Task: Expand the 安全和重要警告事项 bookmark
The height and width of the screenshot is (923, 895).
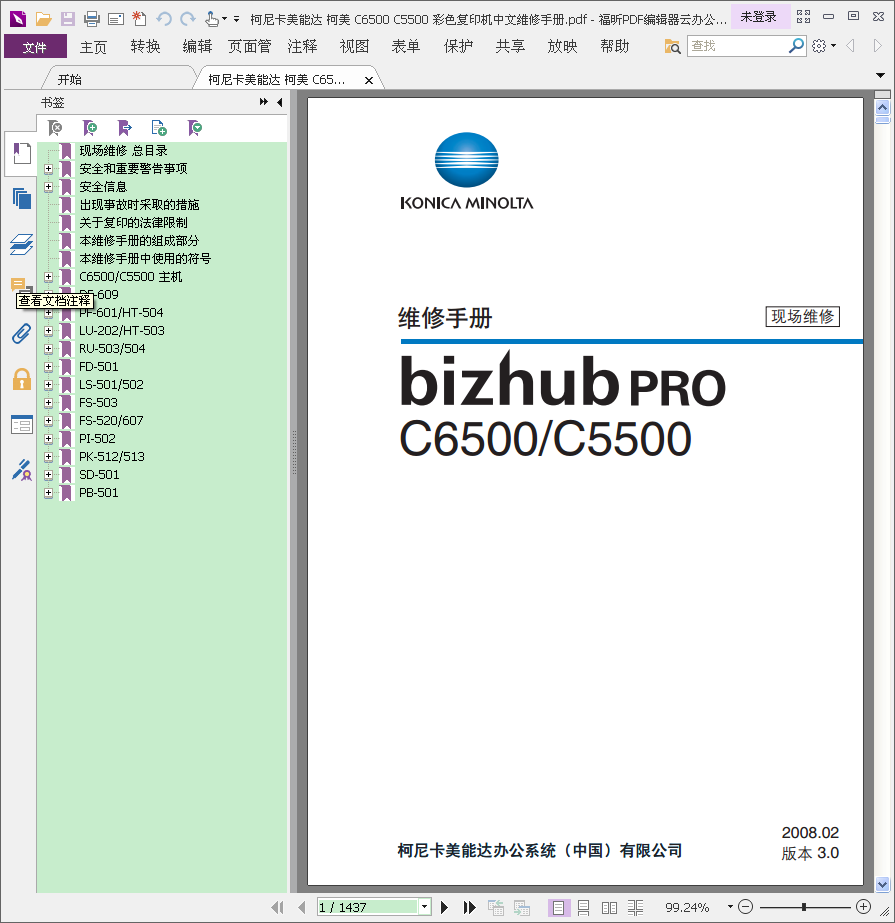Action: 48,169
